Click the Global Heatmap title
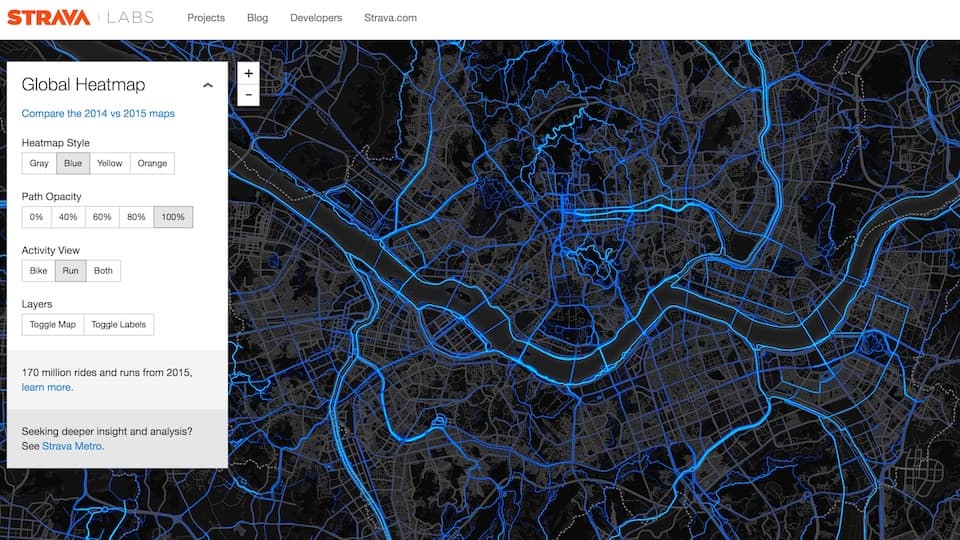This screenshot has height=540, width=960. [83, 84]
